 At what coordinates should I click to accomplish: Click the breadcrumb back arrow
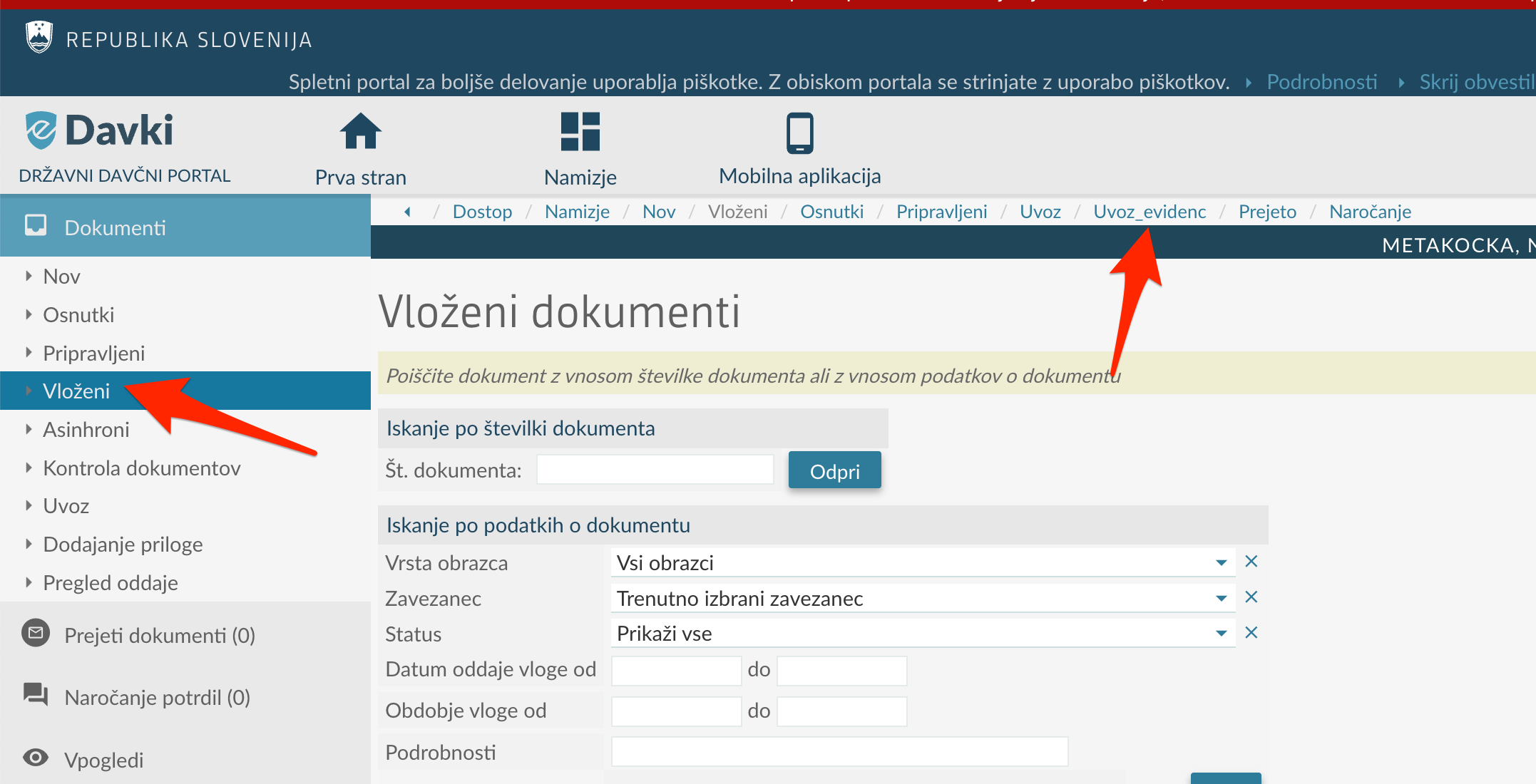[x=407, y=212]
